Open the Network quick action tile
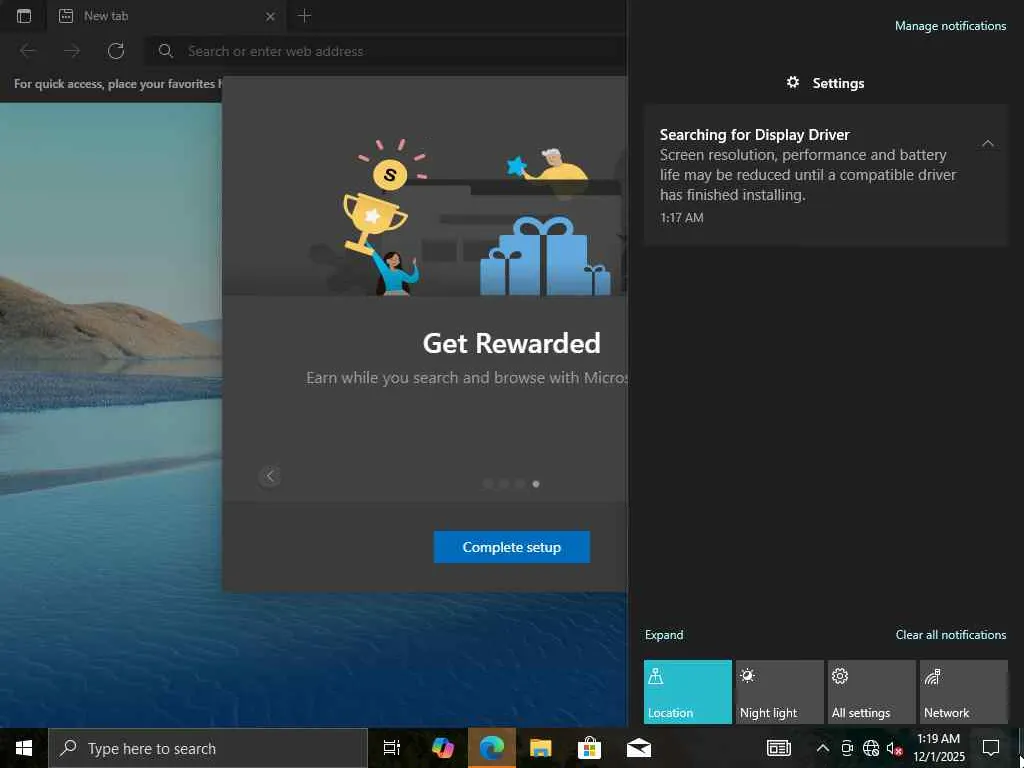 (964, 692)
